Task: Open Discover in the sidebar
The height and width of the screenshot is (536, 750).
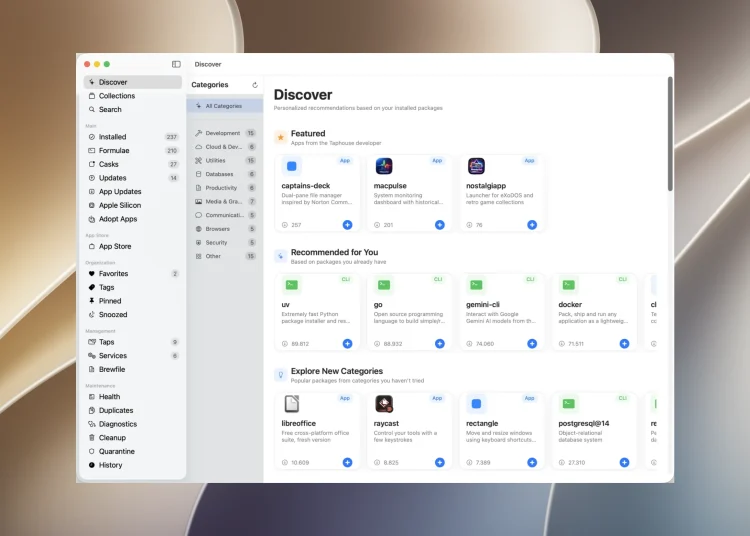Action: point(132,82)
